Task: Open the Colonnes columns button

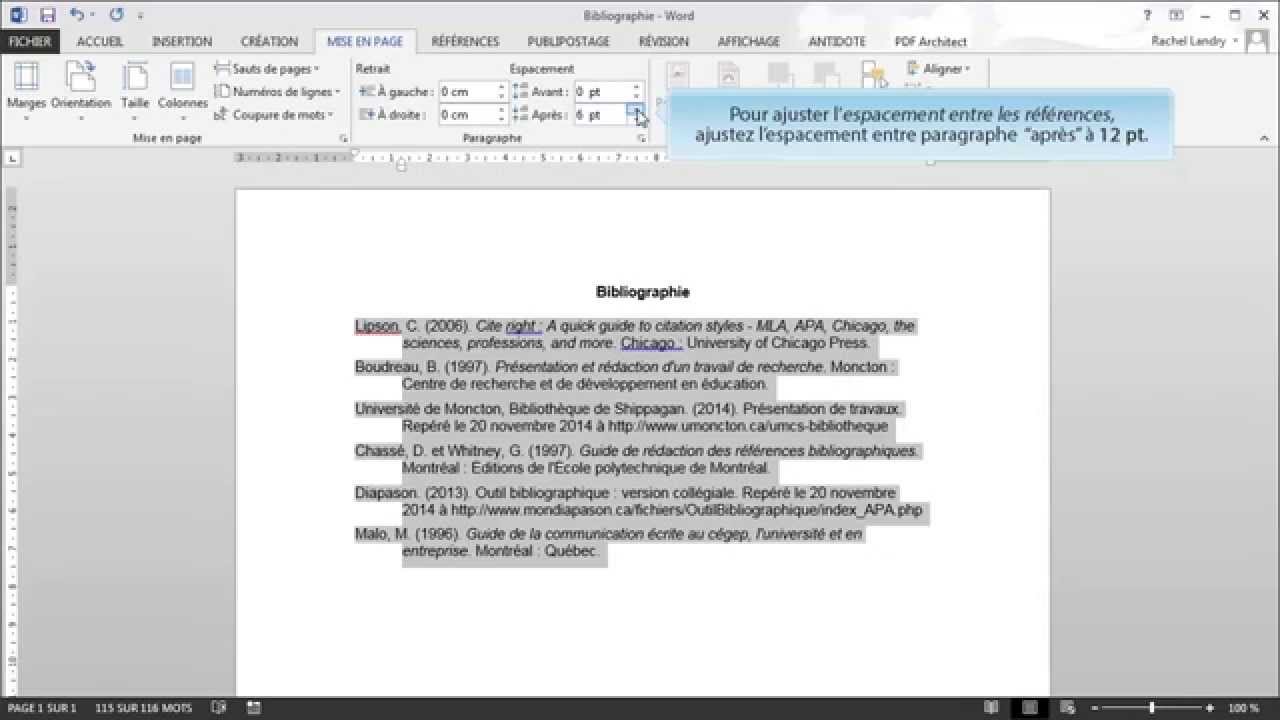Action: (x=183, y=91)
